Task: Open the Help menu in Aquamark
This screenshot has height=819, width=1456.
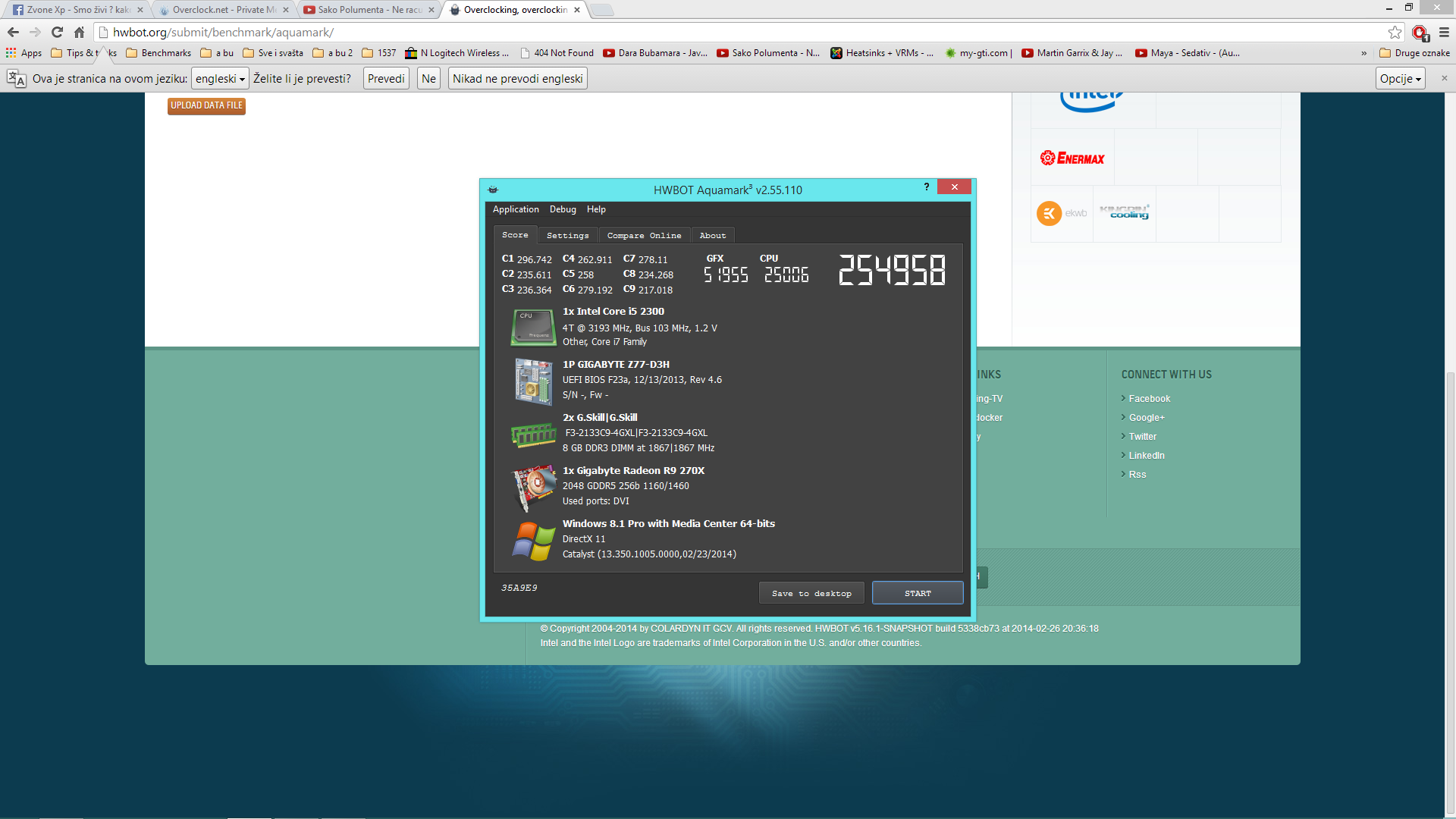Action: coord(596,209)
